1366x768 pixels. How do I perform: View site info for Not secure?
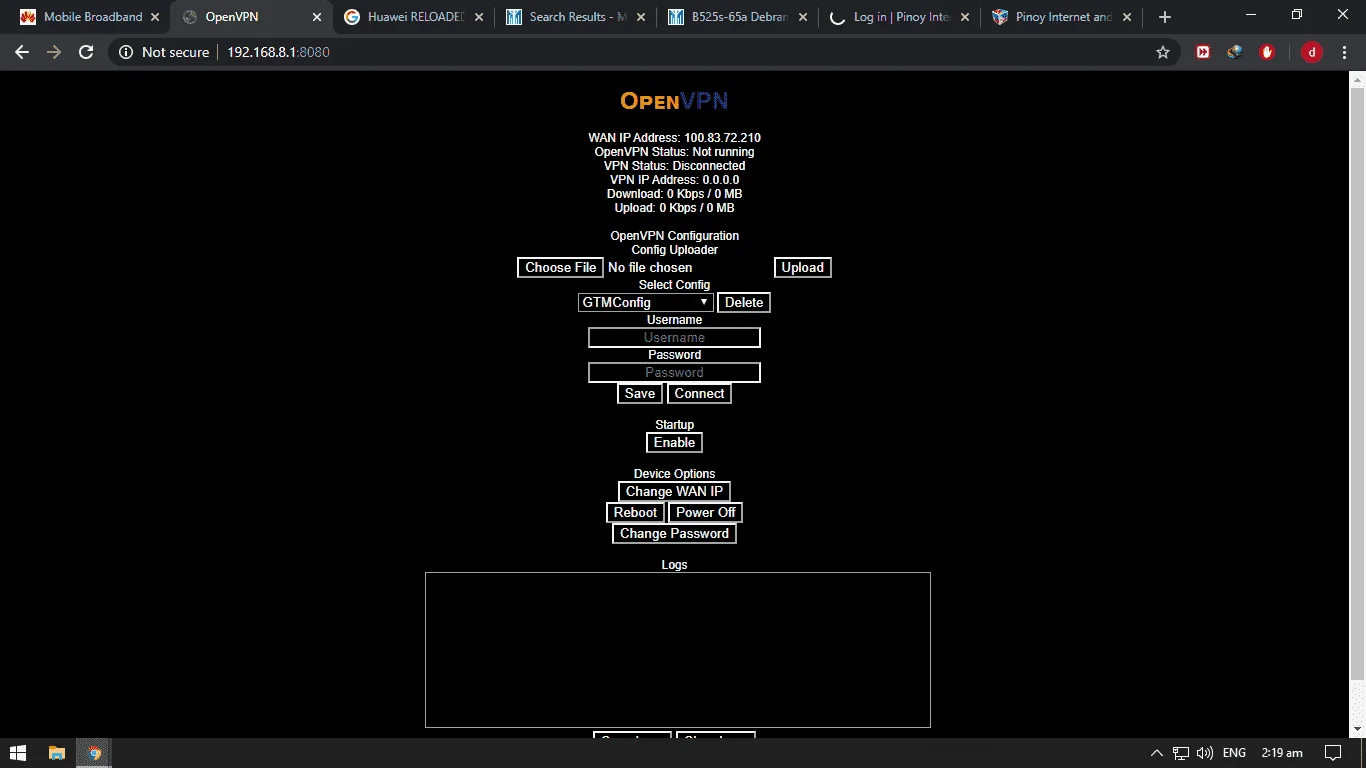tap(164, 52)
